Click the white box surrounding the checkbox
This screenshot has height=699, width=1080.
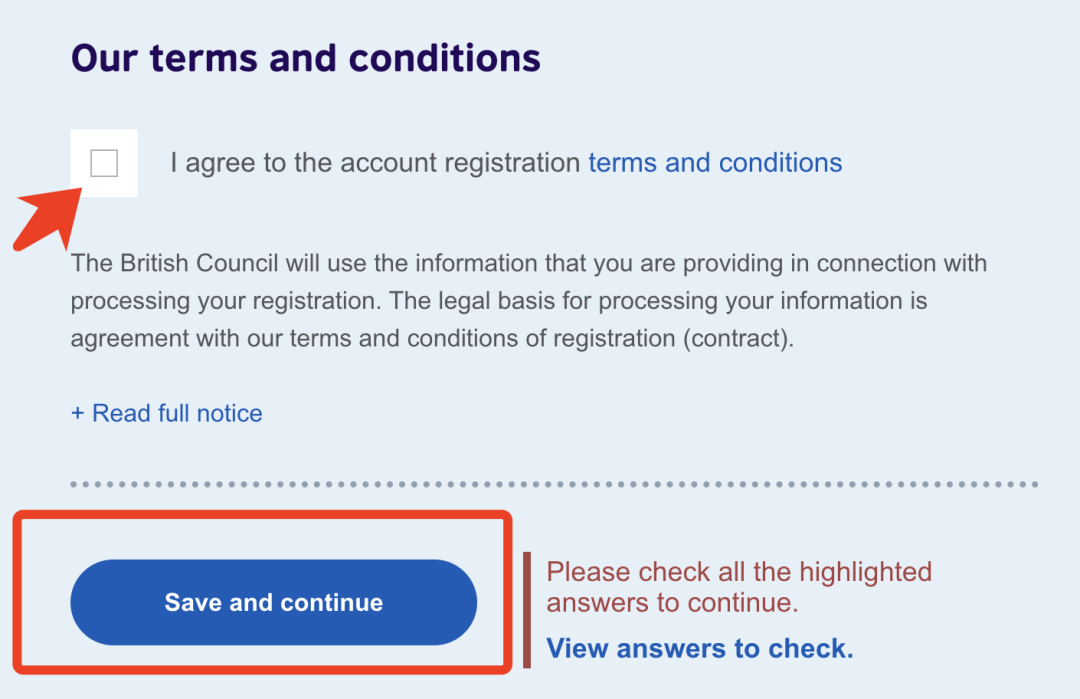(104, 163)
